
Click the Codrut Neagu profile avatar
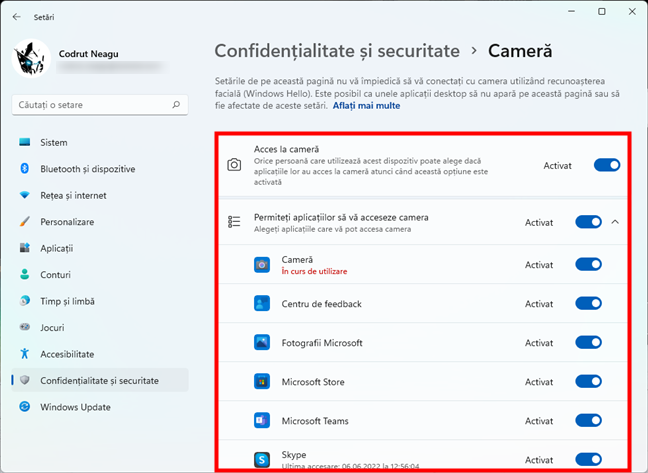(x=31, y=59)
